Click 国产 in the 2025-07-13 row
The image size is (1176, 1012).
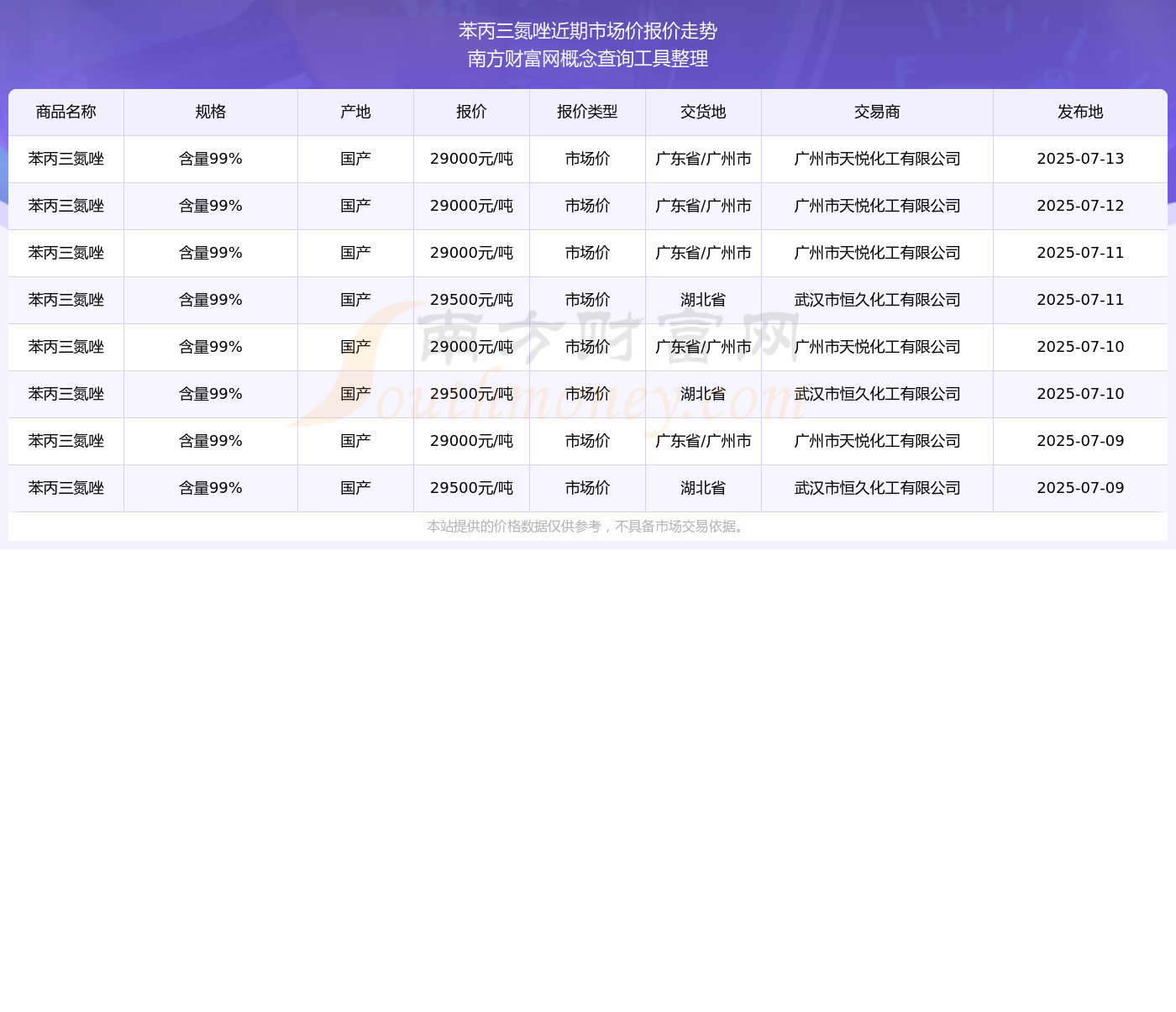click(x=355, y=159)
